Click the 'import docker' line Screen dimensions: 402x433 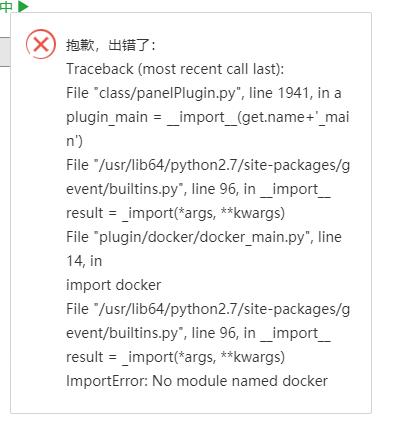pyautogui.click(x=114, y=285)
